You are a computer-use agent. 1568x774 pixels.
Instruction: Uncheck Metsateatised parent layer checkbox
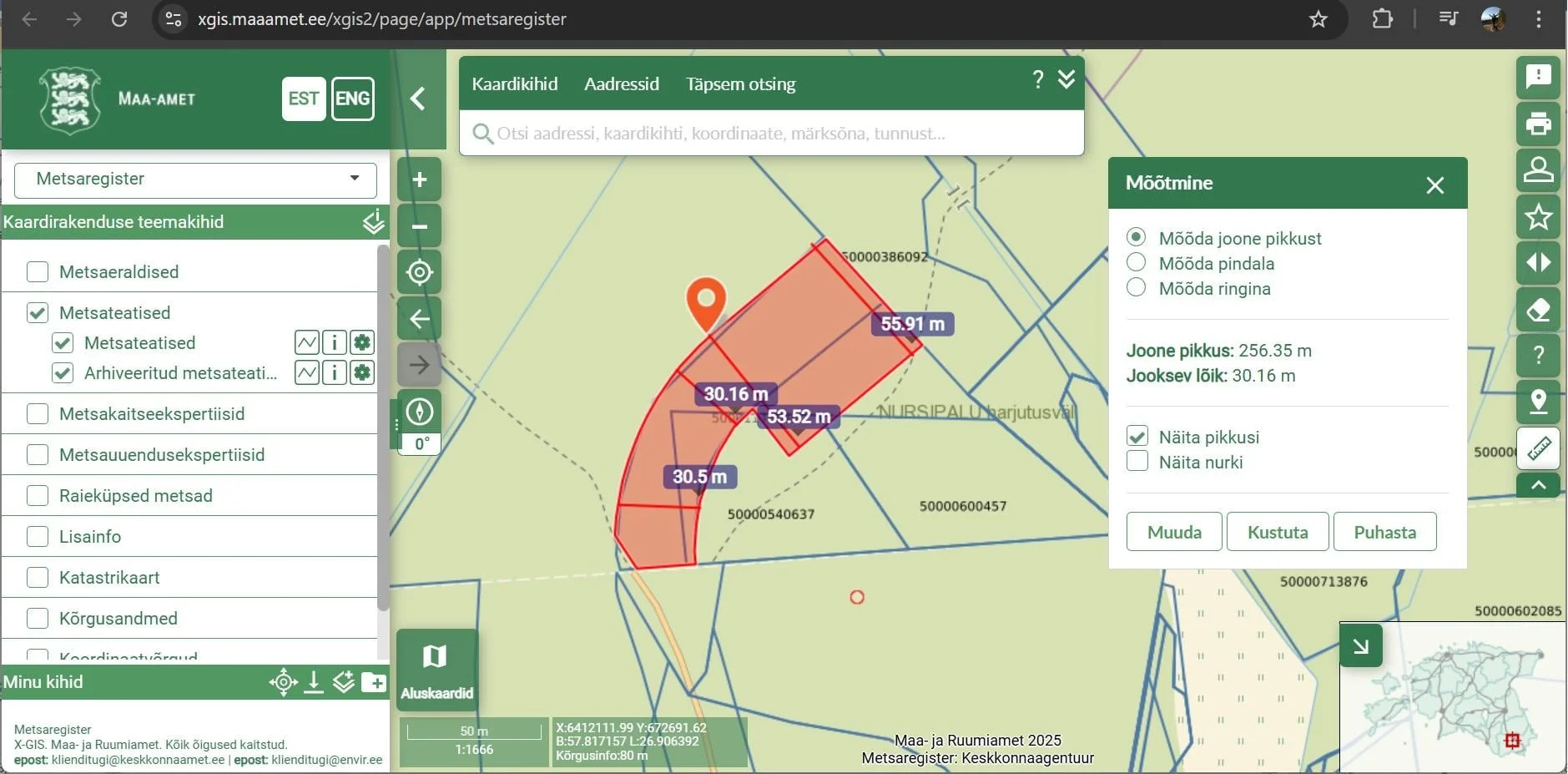pyautogui.click(x=38, y=312)
